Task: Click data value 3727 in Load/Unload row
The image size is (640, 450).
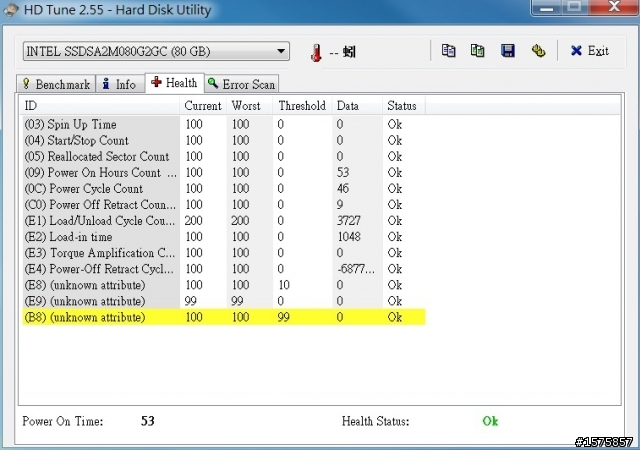Action: [349, 221]
